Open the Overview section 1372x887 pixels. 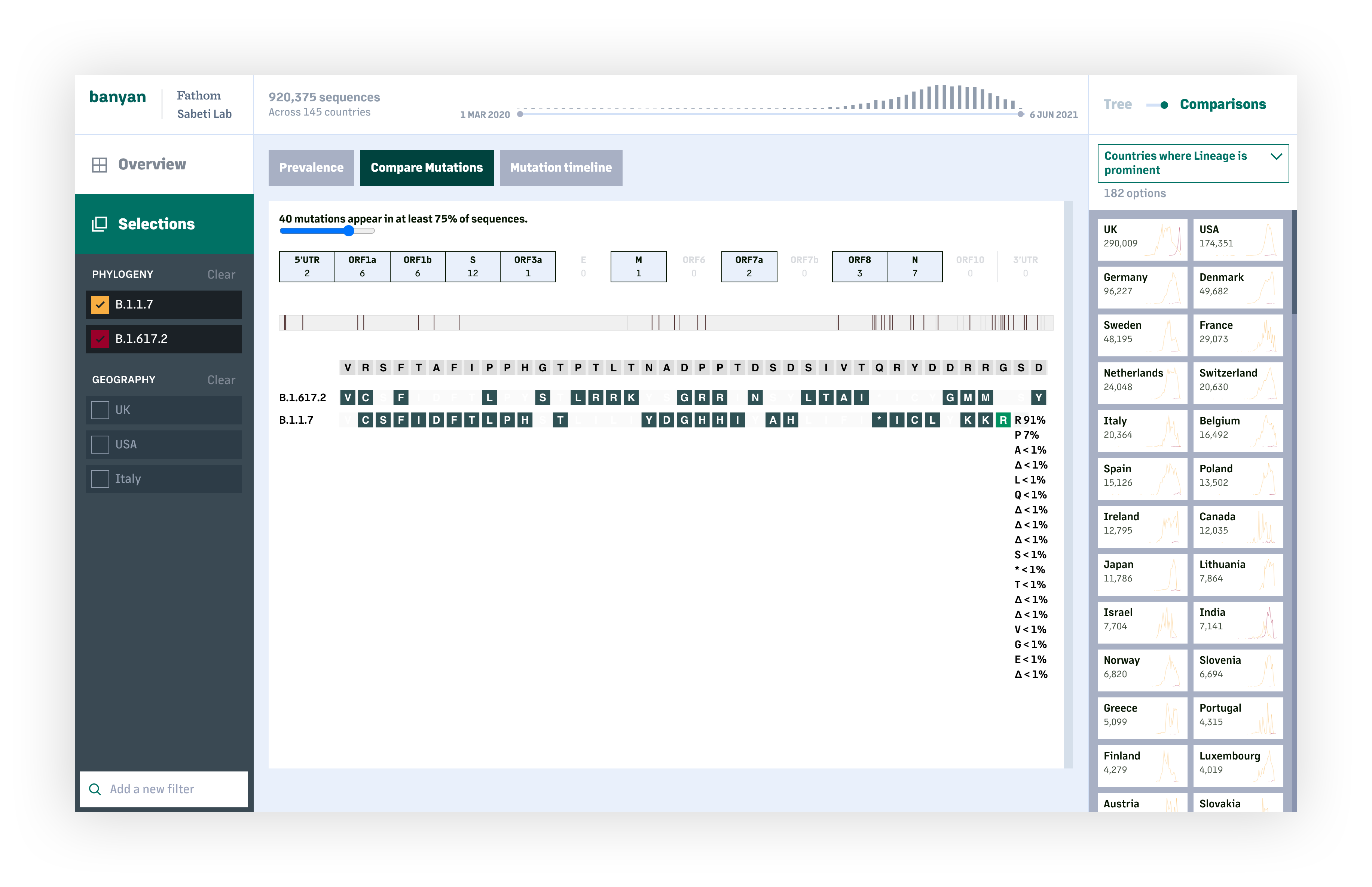(x=164, y=165)
